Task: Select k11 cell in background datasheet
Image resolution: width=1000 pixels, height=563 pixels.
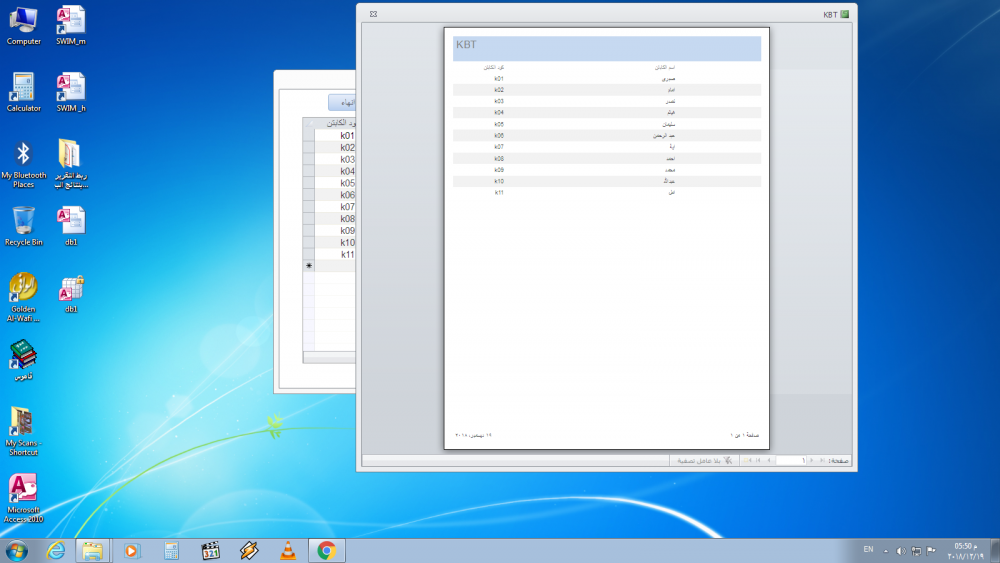Action: coord(335,254)
